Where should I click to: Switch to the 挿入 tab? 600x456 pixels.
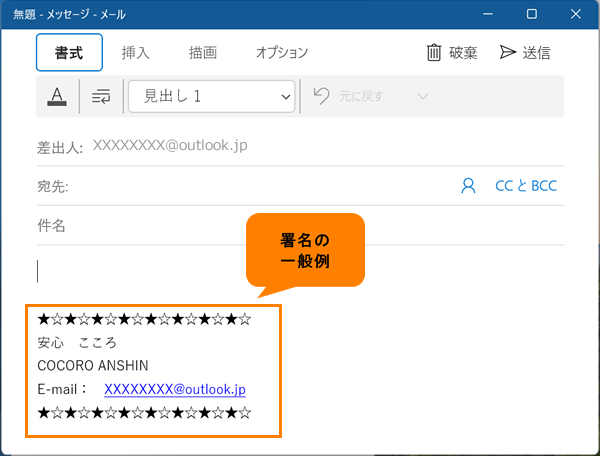(x=136, y=53)
